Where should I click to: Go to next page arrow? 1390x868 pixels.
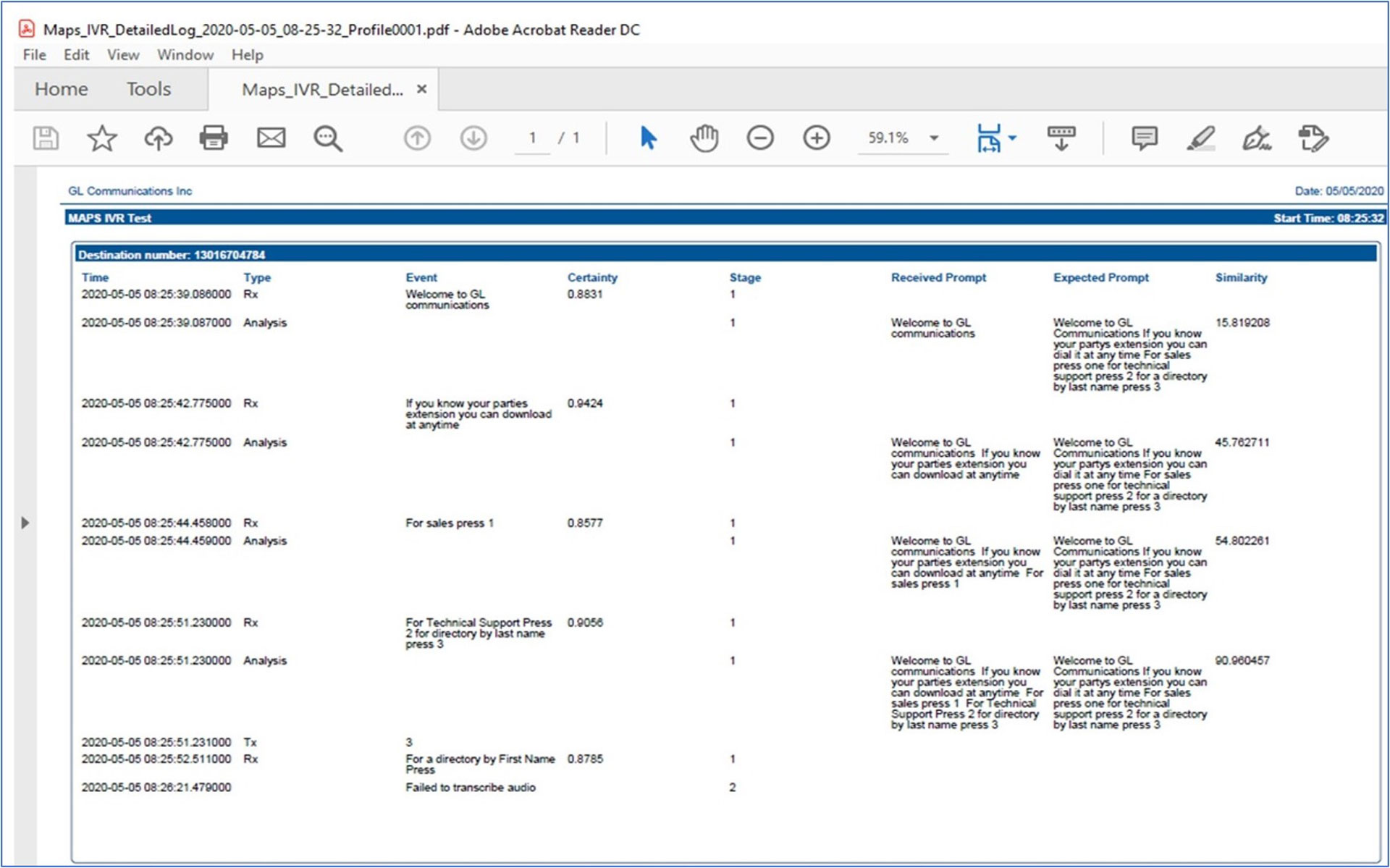point(473,138)
